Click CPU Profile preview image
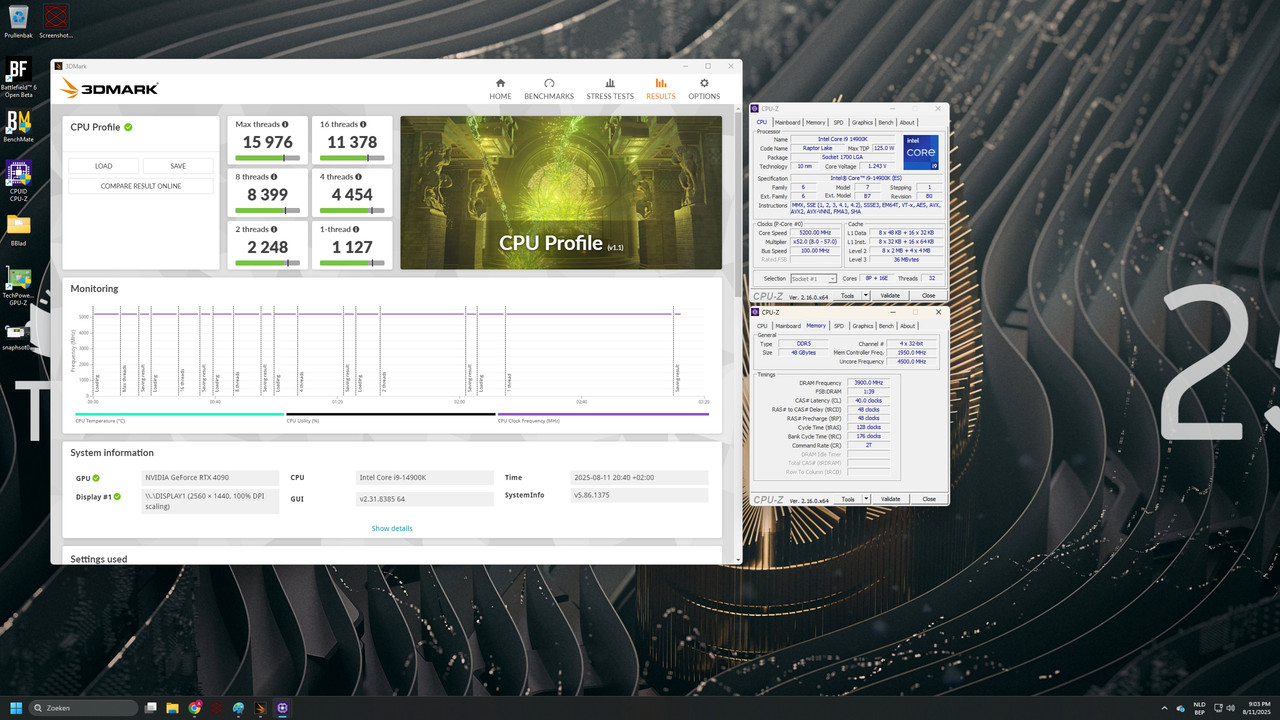This screenshot has width=1280, height=720. tap(561, 193)
